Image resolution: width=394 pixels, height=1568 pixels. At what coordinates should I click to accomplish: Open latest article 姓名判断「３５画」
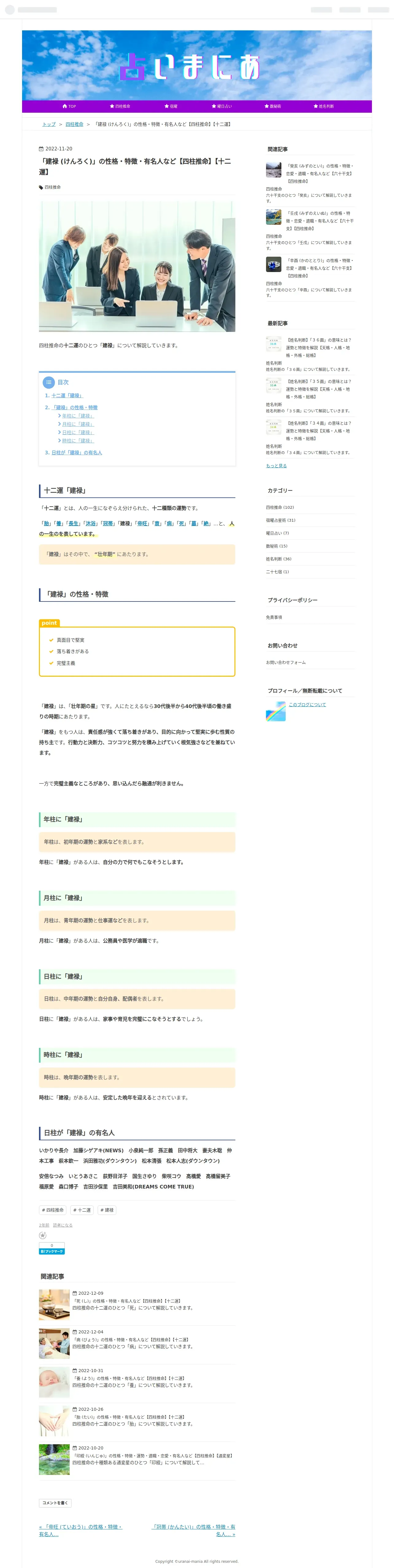coord(320,389)
